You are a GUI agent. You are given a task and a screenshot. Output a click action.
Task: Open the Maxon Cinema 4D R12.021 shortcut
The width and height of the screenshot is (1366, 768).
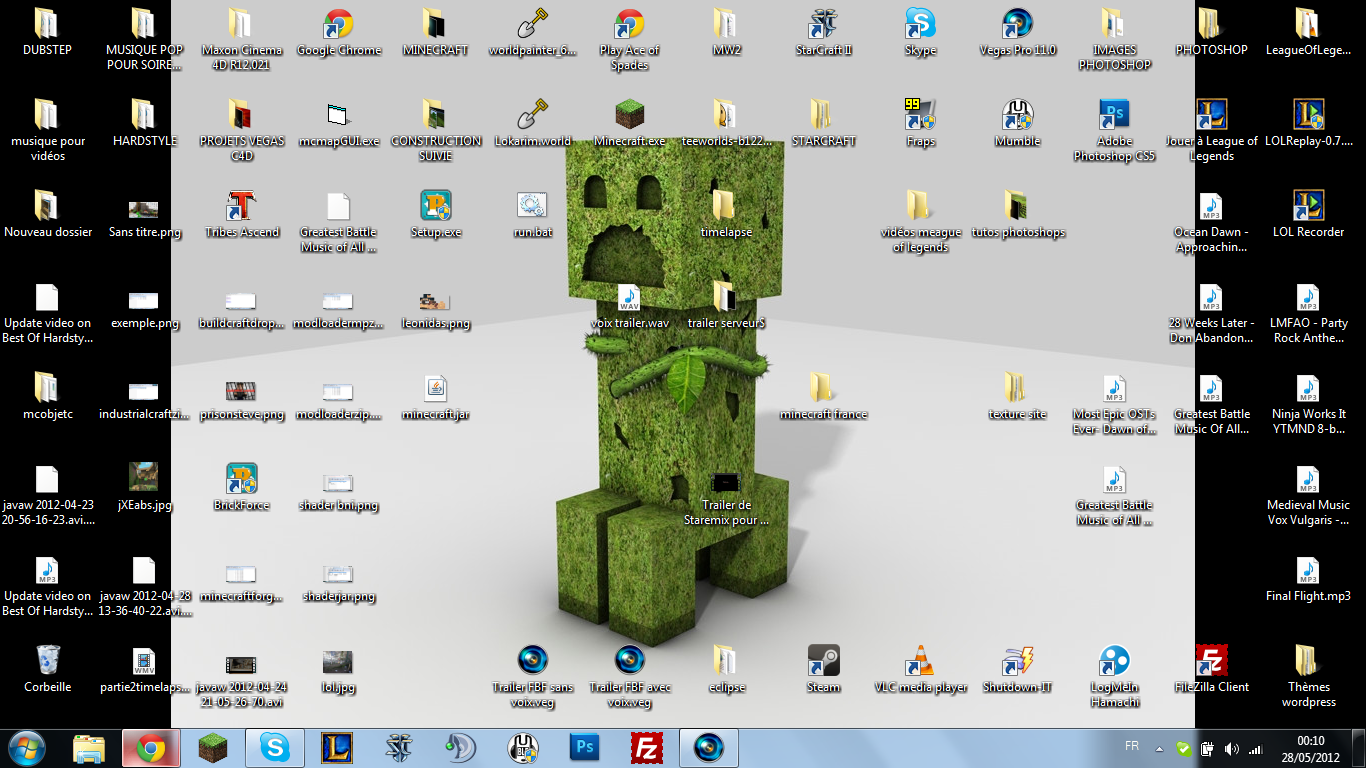(x=241, y=40)
